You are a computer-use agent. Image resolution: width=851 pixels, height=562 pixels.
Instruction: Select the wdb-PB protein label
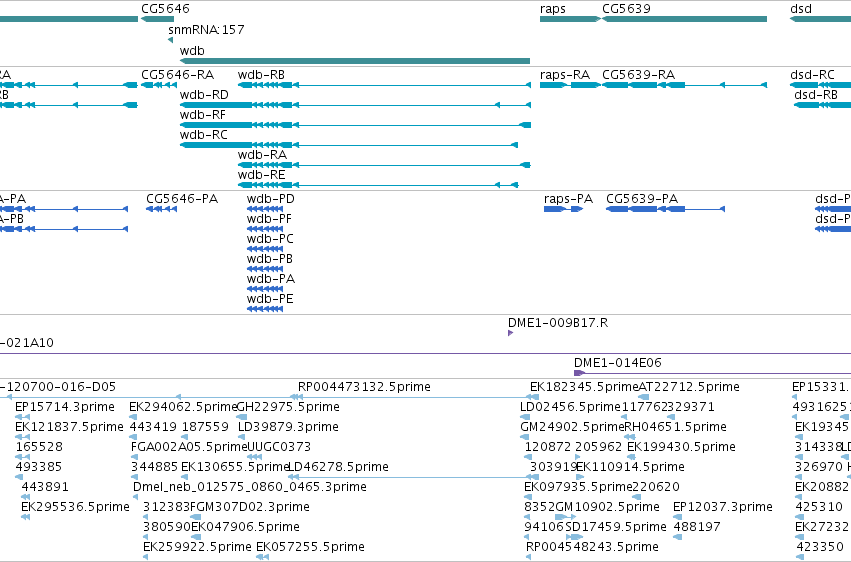270,259
